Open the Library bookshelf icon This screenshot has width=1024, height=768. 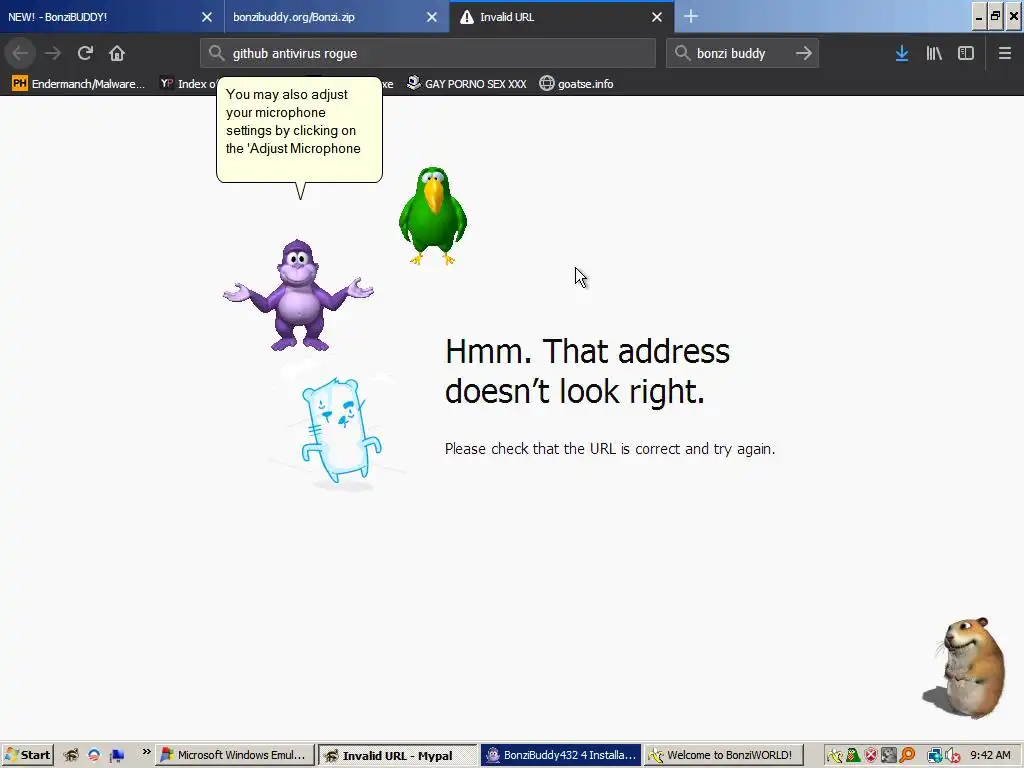(934, 54)
